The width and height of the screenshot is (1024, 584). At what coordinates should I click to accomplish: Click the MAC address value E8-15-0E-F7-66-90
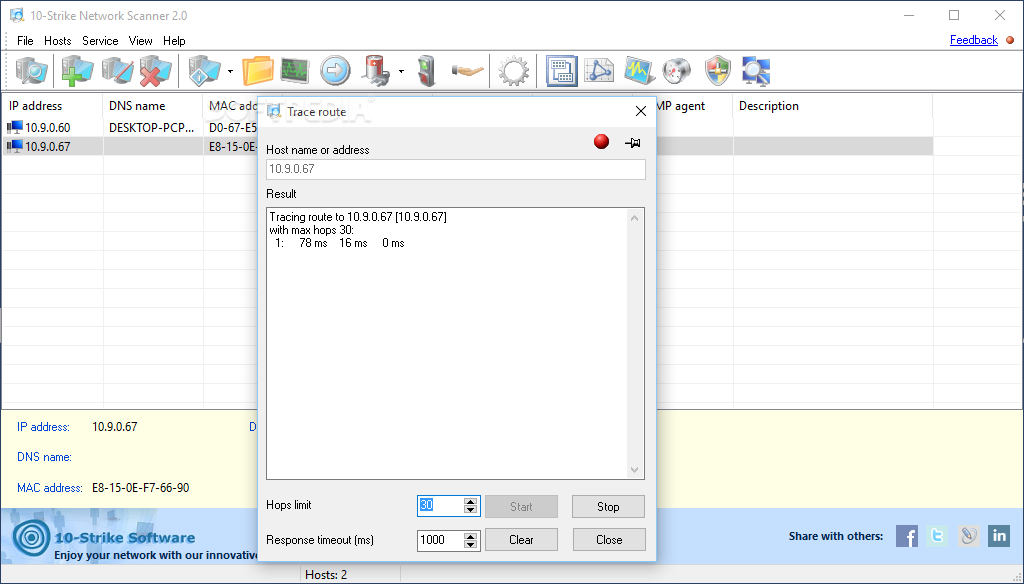(140, 488)
